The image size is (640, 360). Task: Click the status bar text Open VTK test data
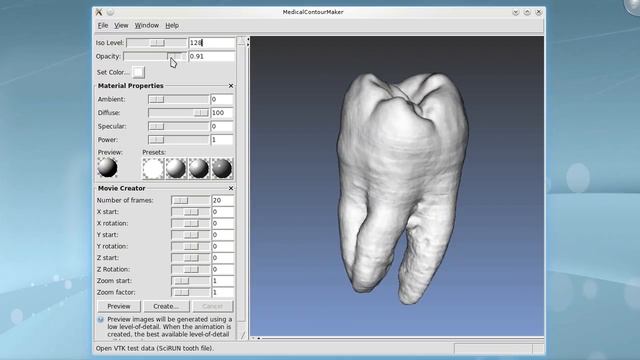(x=155, y=348)
